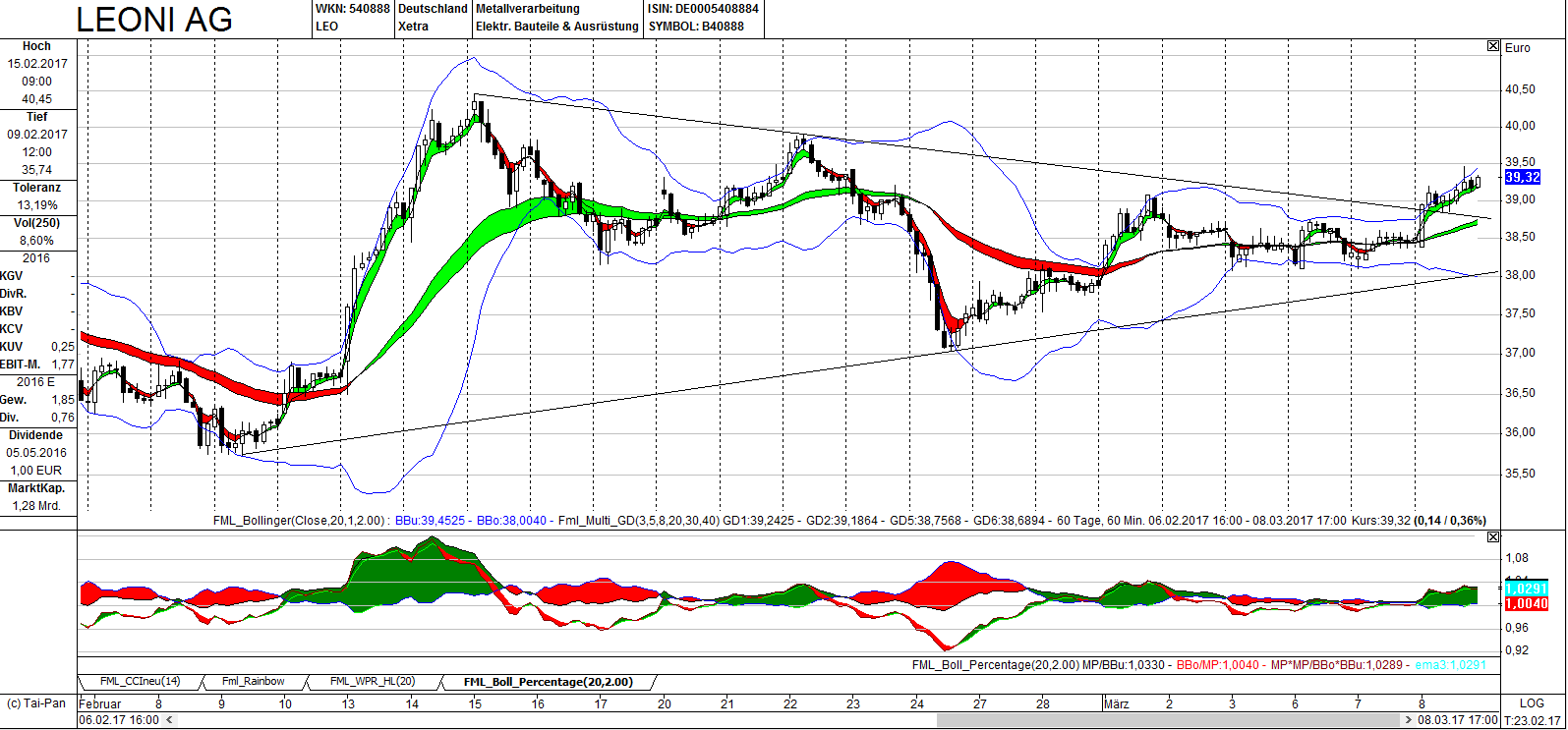1568x730 pixels.
Task: Click the Dividende header
Action: click(x=36, y=435)
